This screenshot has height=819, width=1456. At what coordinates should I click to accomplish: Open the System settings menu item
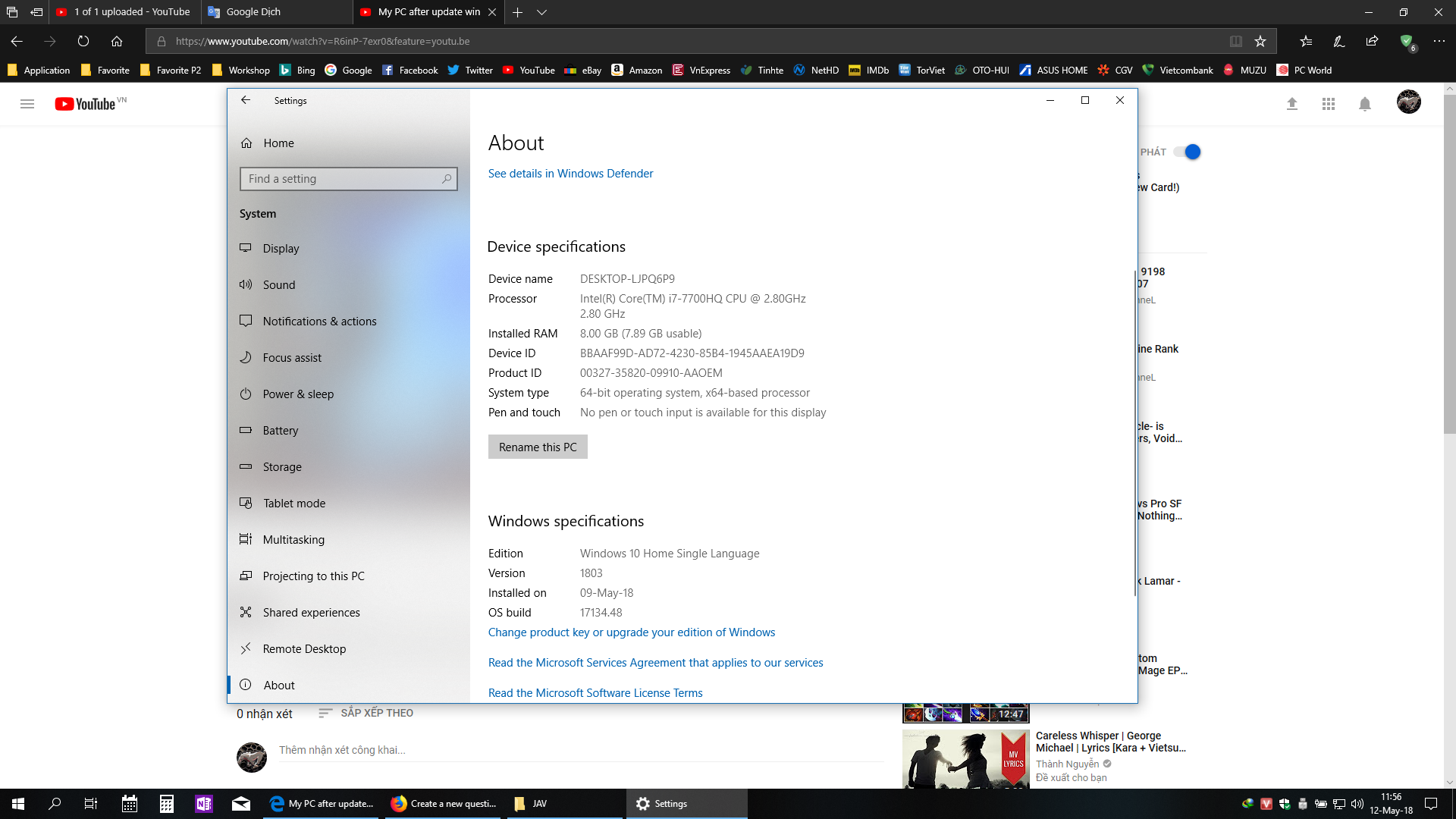coord(257,213)
